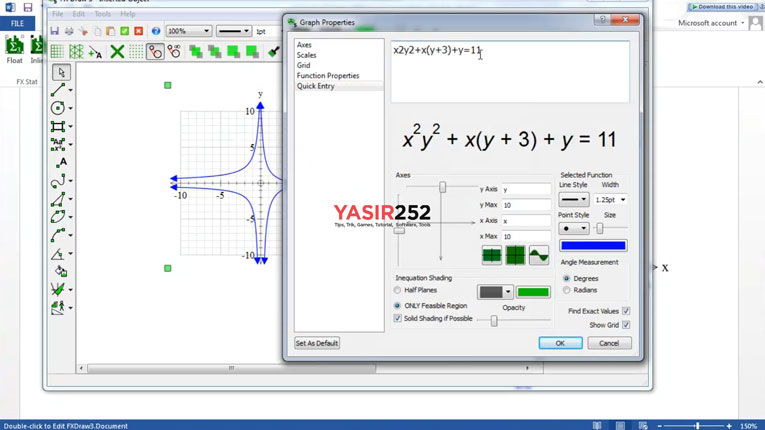Click the Word FILE tab
Screen dimensions: 765x430
(x=18, y=23)
